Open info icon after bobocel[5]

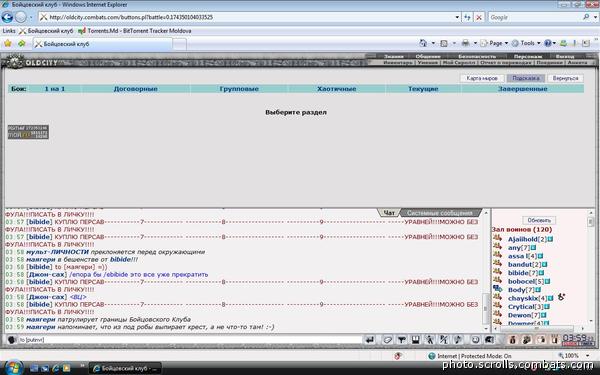pos(548,282)
